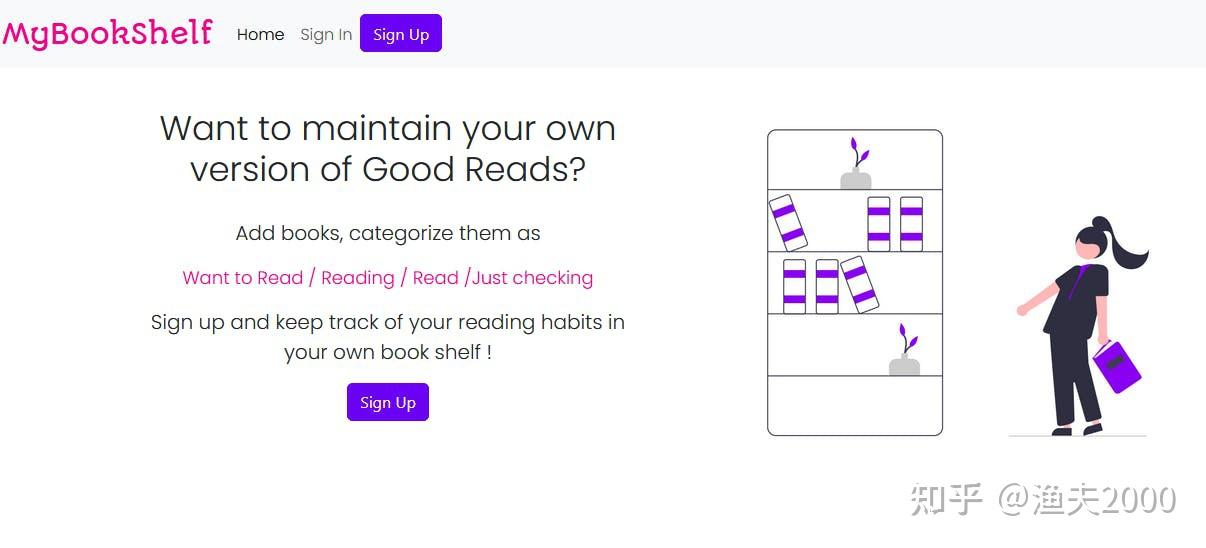This screenshot has height=548, width=1206.
Task: Click the 'keep track of your reading habits' paragraph
Action: point(388,337)
